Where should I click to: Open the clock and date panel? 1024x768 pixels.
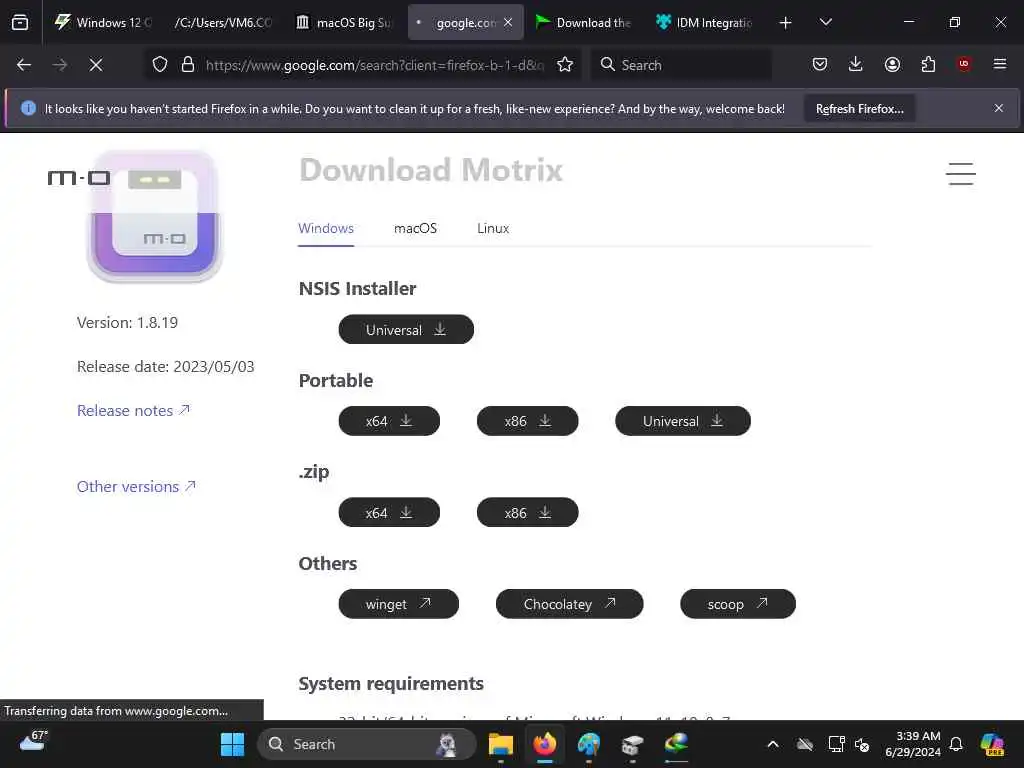click(912, 744)
